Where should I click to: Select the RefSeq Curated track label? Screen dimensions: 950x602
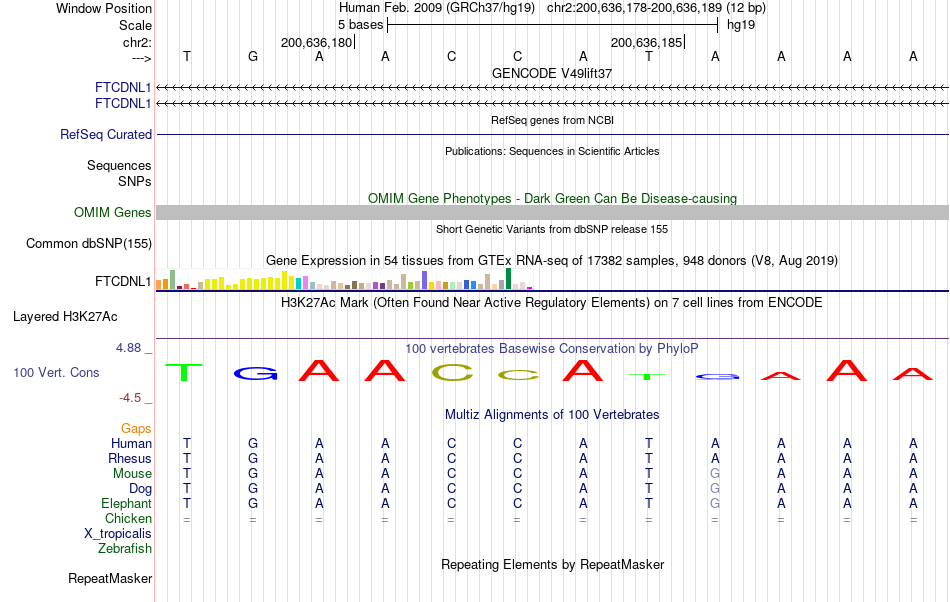coord(106,134)
